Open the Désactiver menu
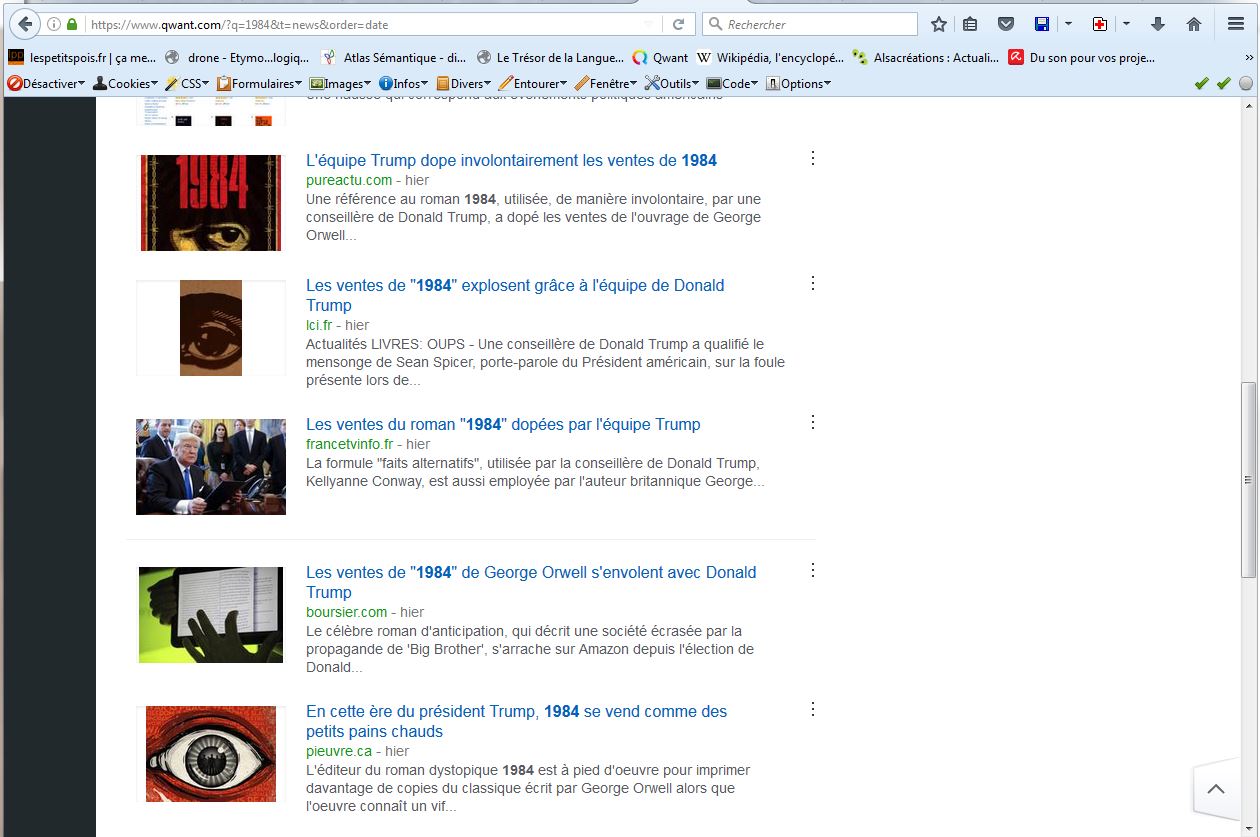Viewport: 1260px width, 837px height. coord(46,84)
